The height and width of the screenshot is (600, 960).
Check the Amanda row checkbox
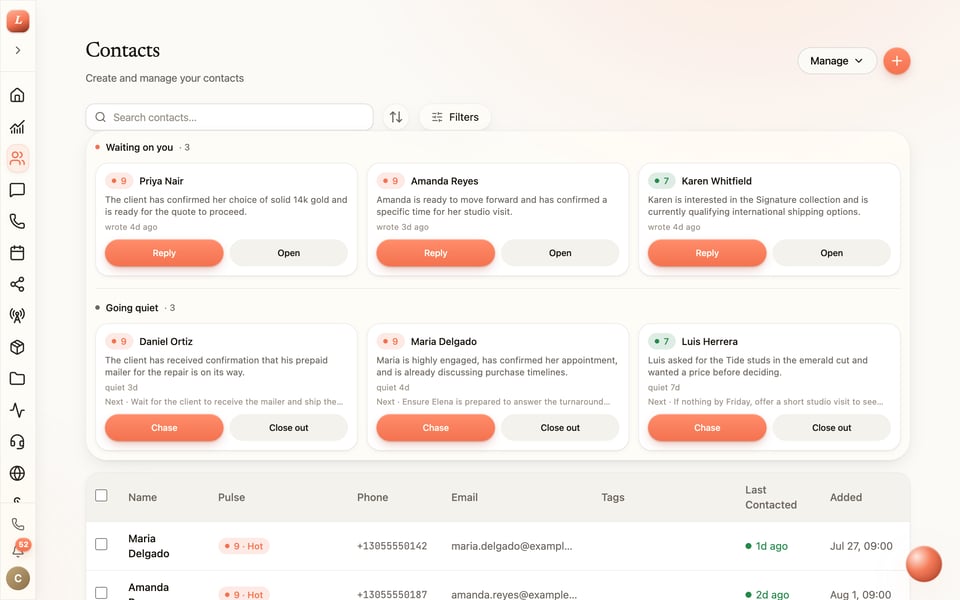(x=101, y=593)
